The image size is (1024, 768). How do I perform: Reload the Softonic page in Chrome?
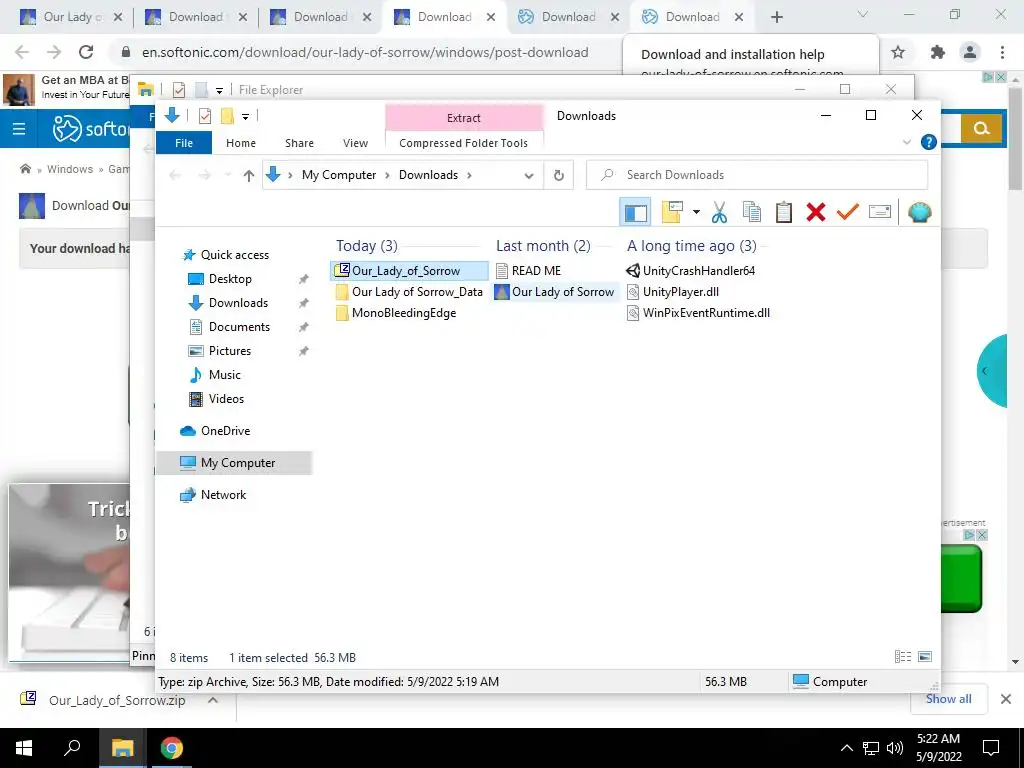[x=86, y=52]
